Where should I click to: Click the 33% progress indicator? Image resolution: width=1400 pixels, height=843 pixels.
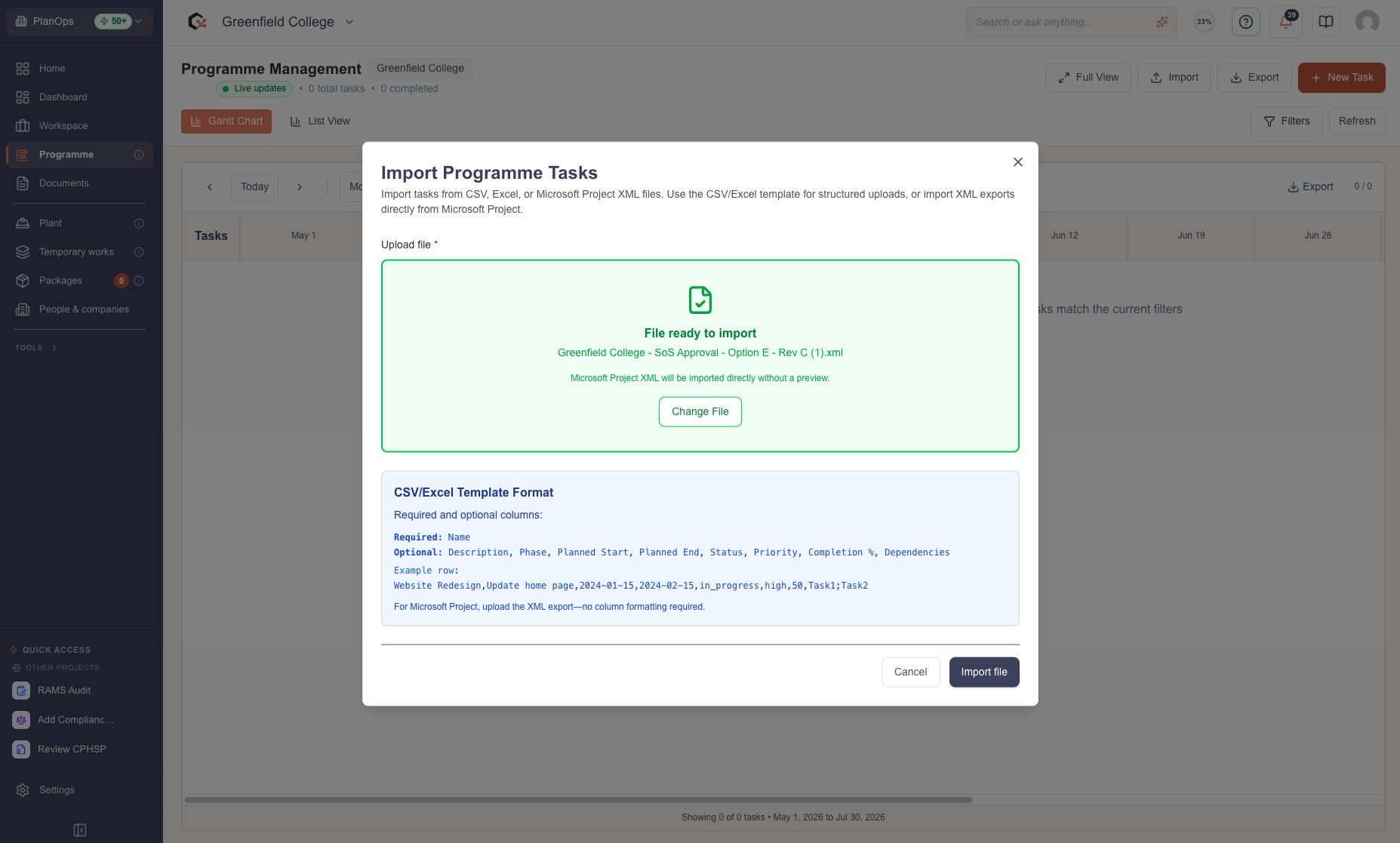pyautogui.click(x=1205, y=22)
